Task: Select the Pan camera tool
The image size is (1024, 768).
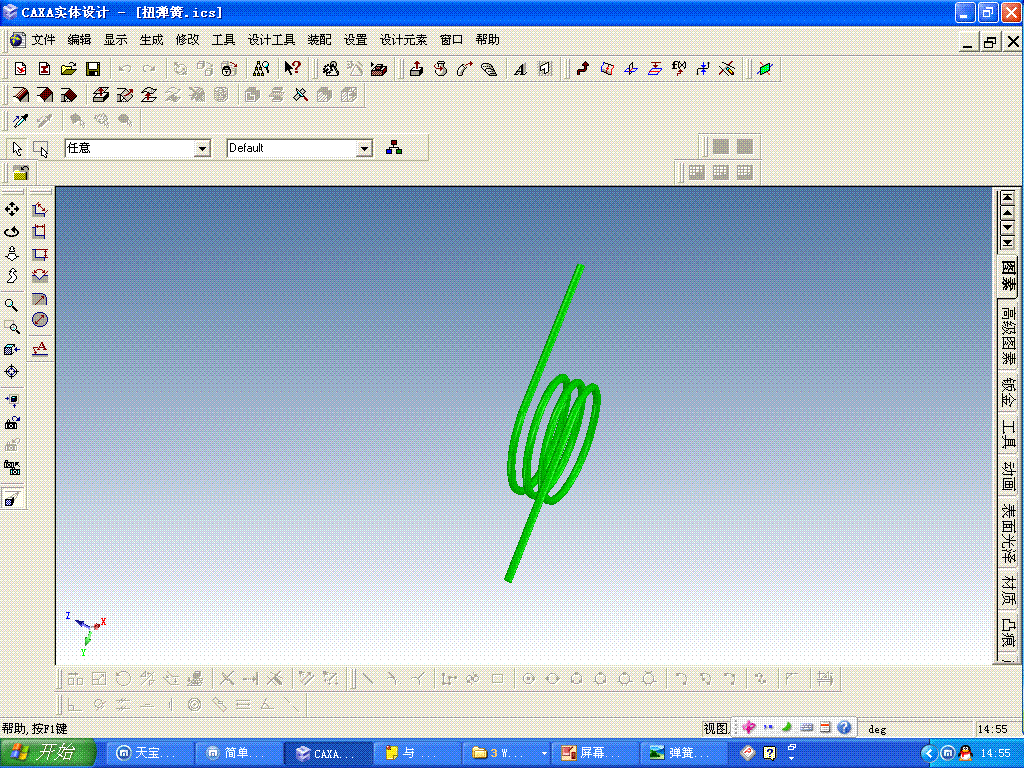Action: tap(12, 209)
